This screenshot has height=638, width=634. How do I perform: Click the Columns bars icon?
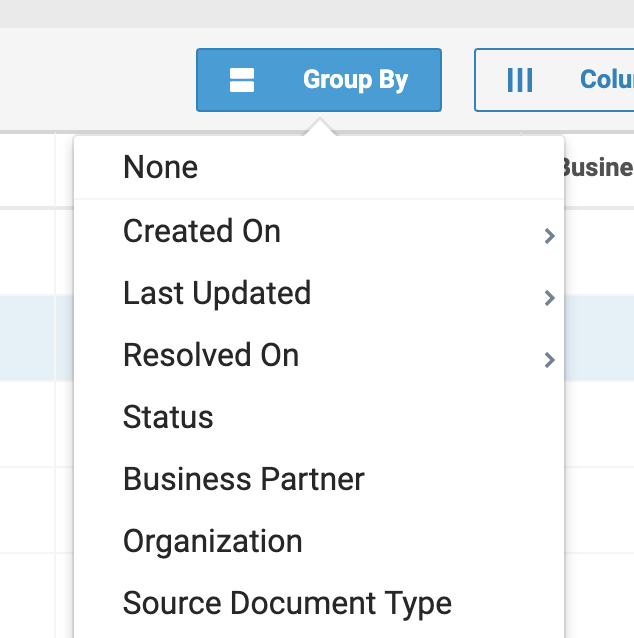pyautogui.click(x=520, y=80)
